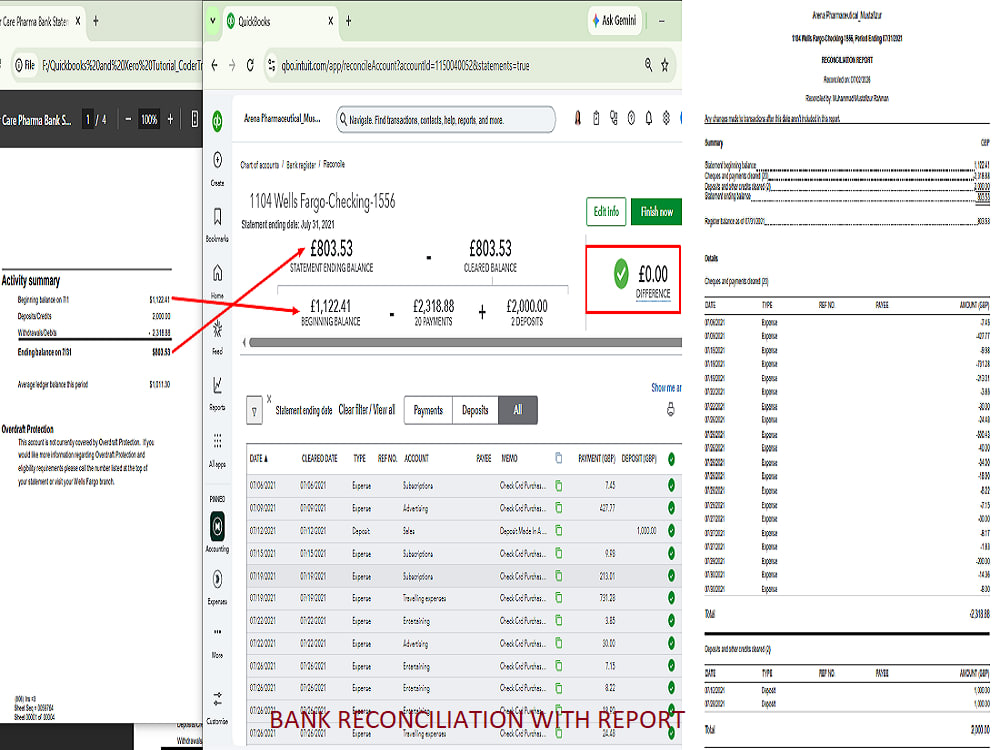Open the More menu in the sidebar

[x=217, y=642]
